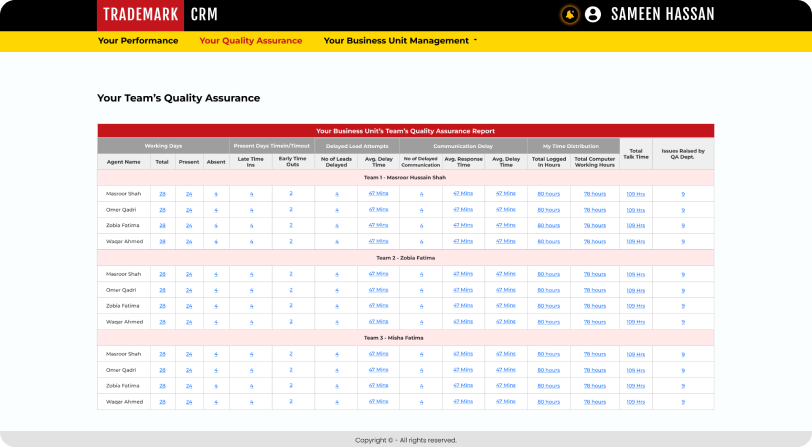Click Team 3 Omer Qadri early time outs

tap(291, 369)
